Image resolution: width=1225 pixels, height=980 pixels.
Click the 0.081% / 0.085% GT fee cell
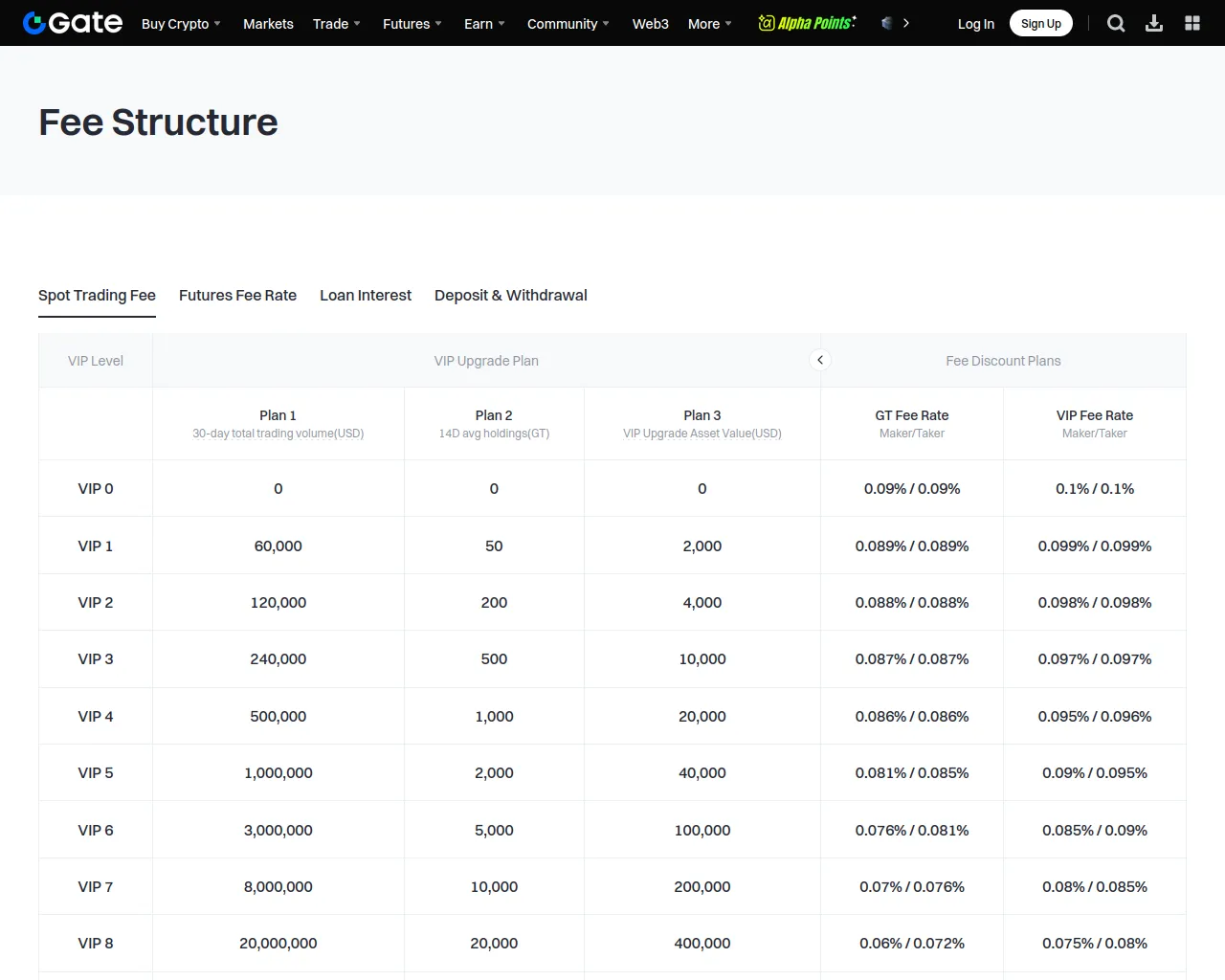(912, 773)
